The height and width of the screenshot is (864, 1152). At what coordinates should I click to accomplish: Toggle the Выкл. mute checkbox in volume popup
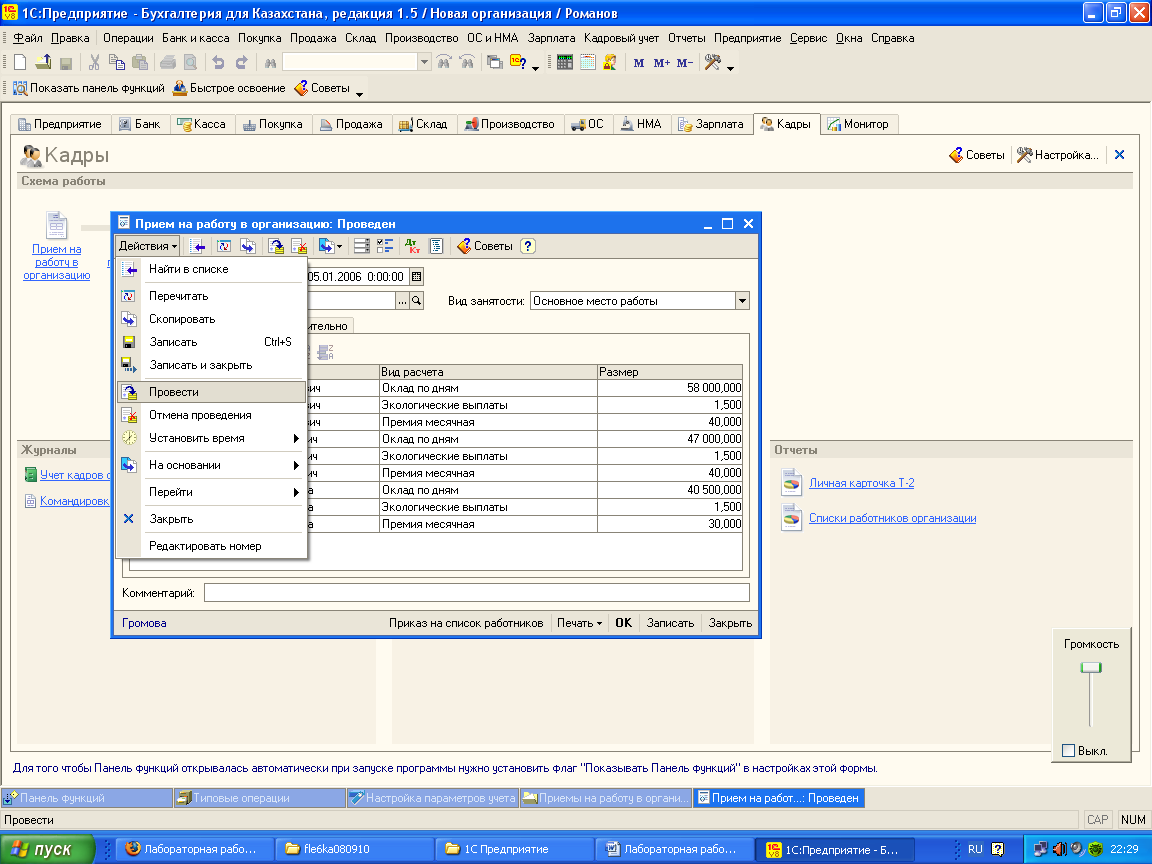1069,751
